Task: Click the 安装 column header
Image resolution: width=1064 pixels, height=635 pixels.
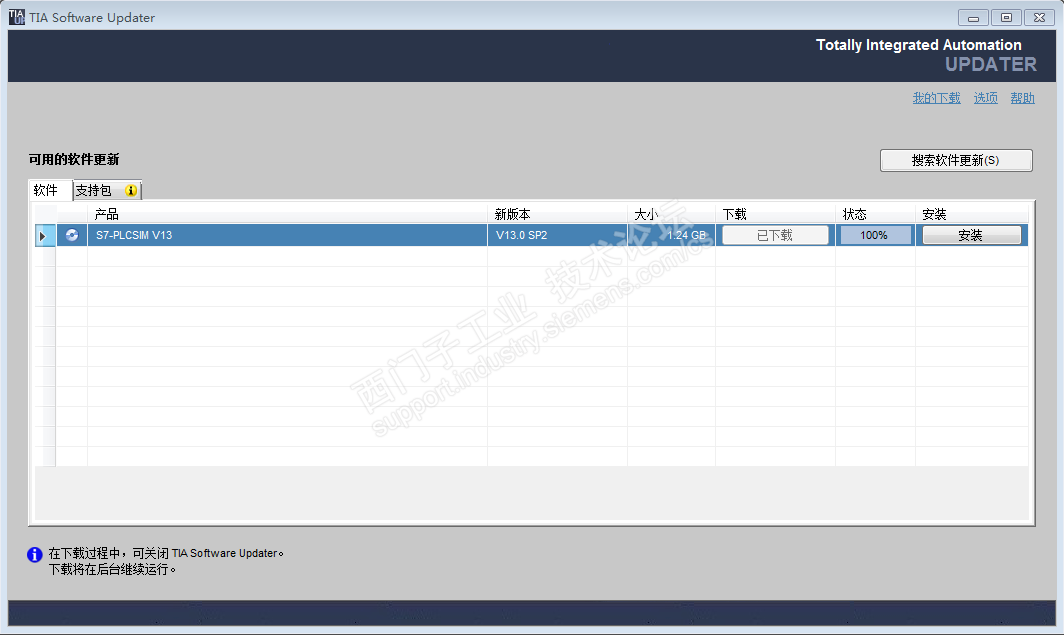Action: 972,214
